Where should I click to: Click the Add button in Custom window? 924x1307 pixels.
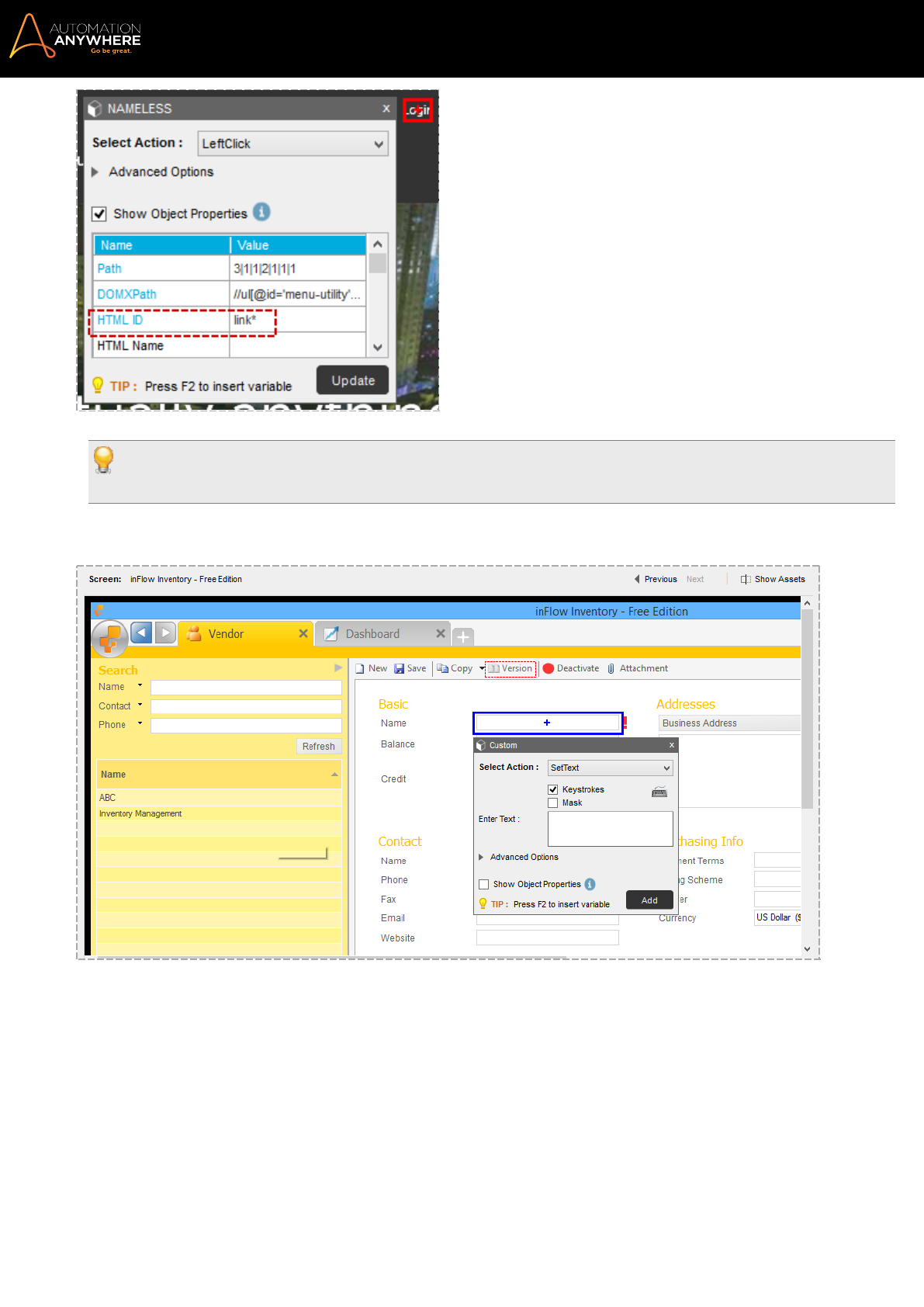tap(649, 900)
